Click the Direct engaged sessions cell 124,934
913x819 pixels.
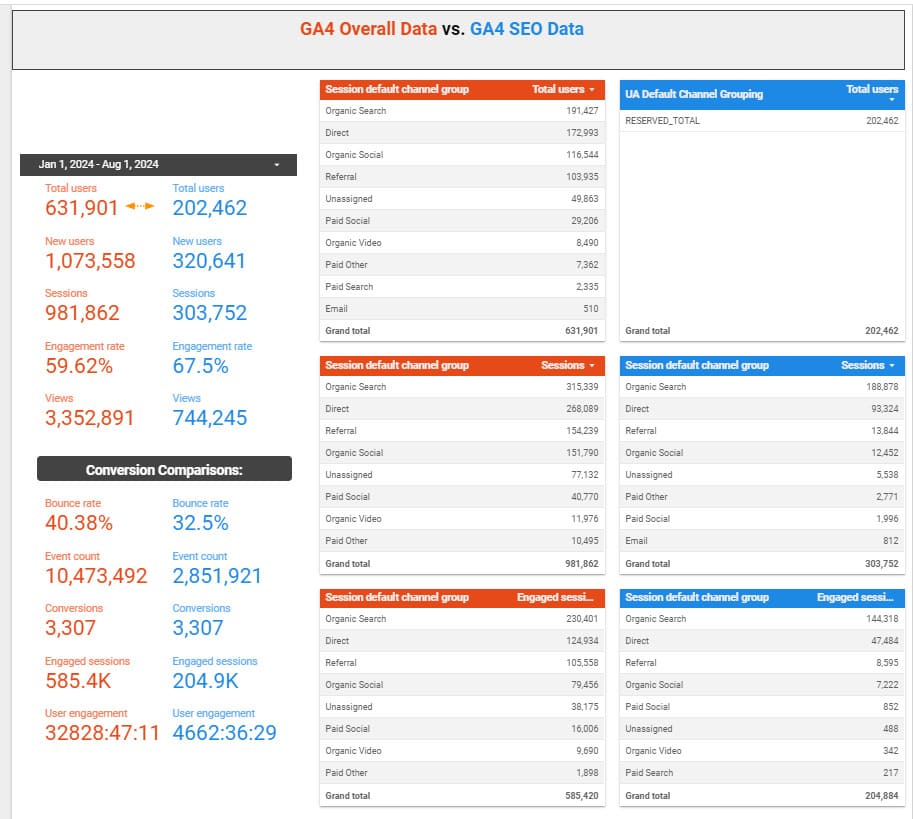coord(582,641)
